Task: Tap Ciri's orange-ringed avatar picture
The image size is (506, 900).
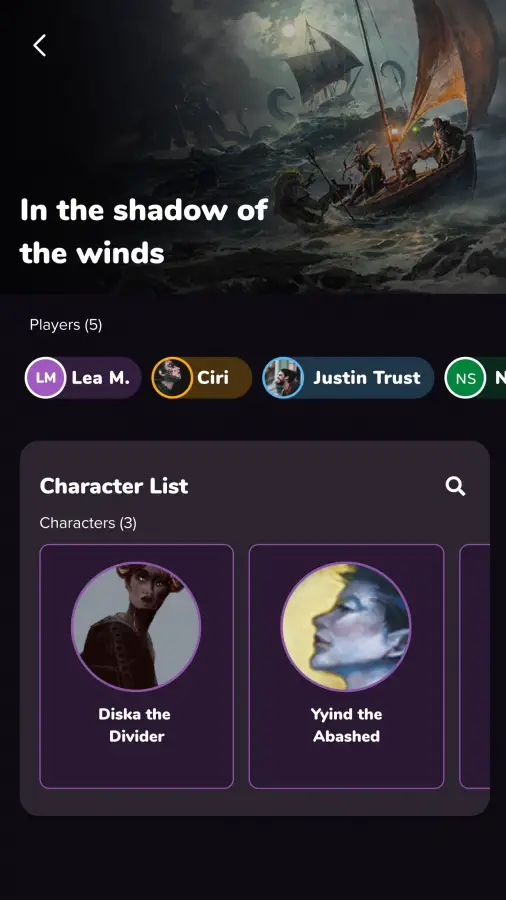Action: [x=172, y=378]
